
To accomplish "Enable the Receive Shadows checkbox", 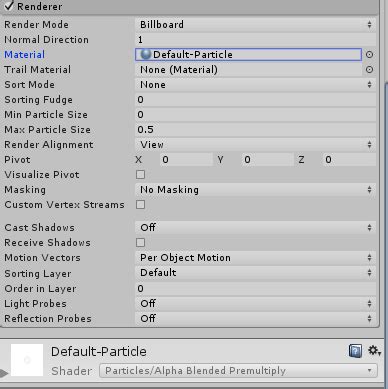I will click(140, 243).
